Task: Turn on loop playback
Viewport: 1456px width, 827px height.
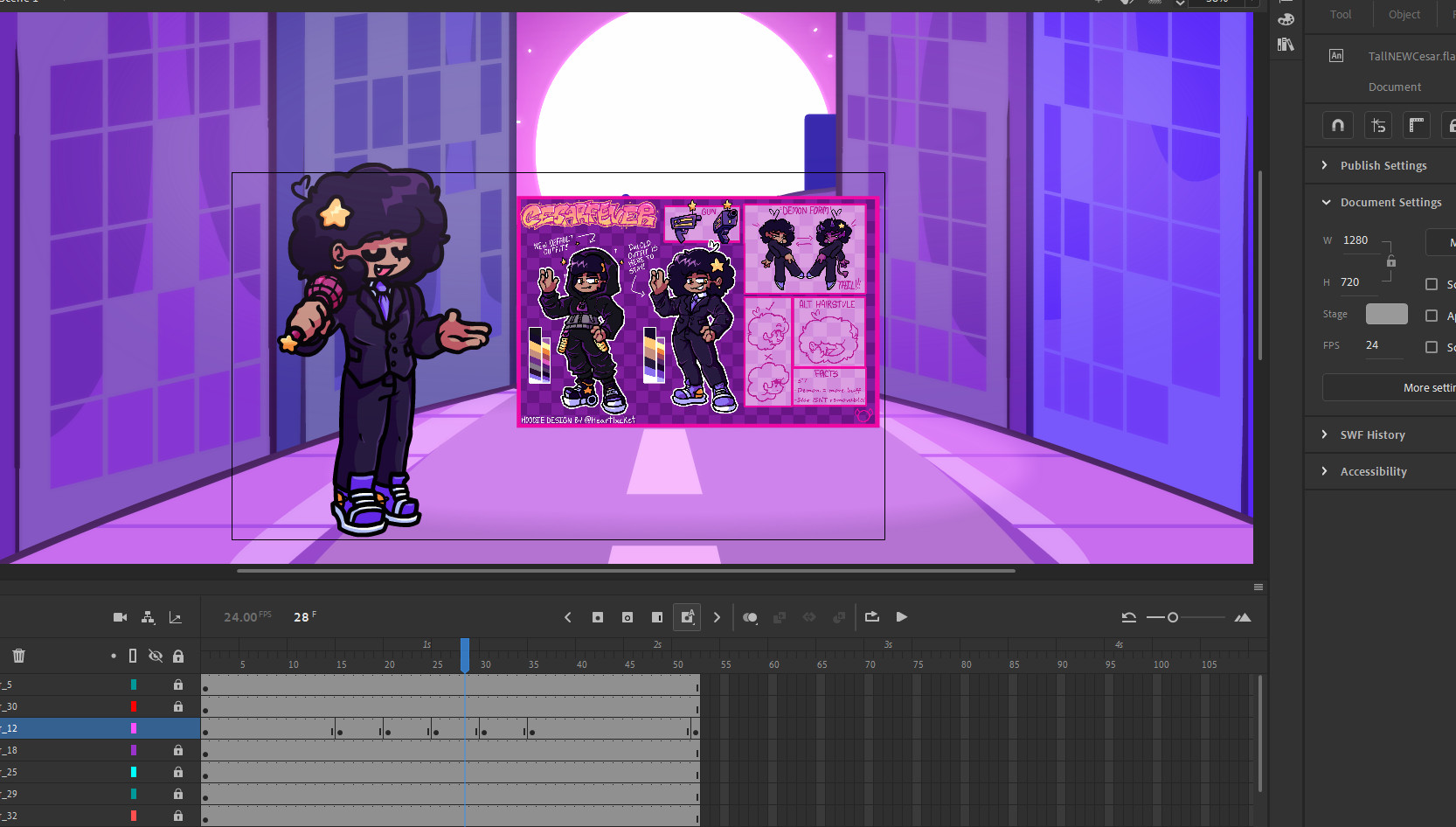Action: (x=871, y=617)
